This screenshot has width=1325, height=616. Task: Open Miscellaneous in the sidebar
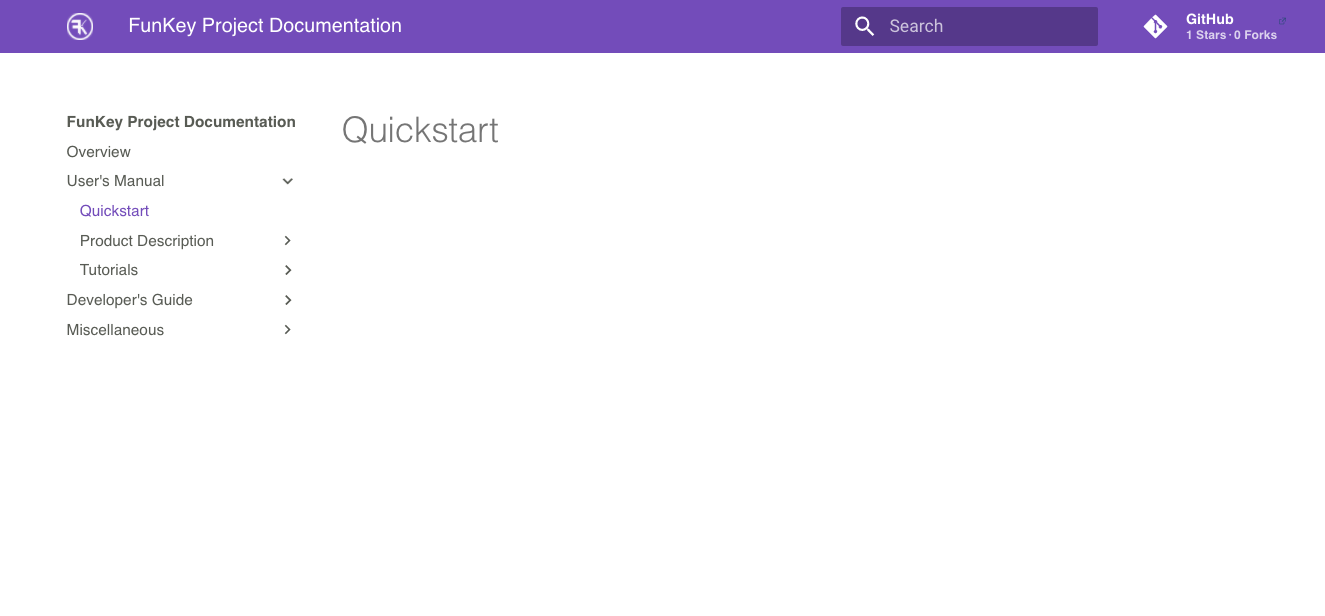[115, 330]
